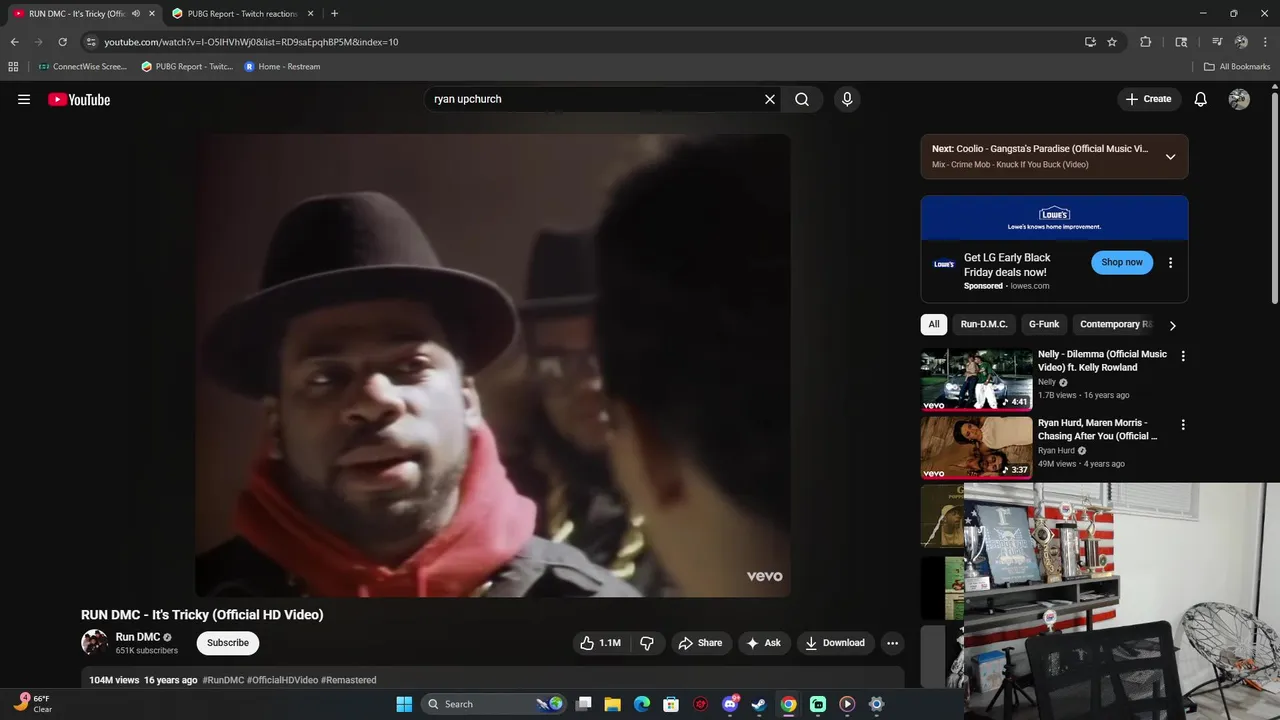This screenshot has width=1280, height=720.
Task: Open Home - Restream bookmark
Action: 283,67
